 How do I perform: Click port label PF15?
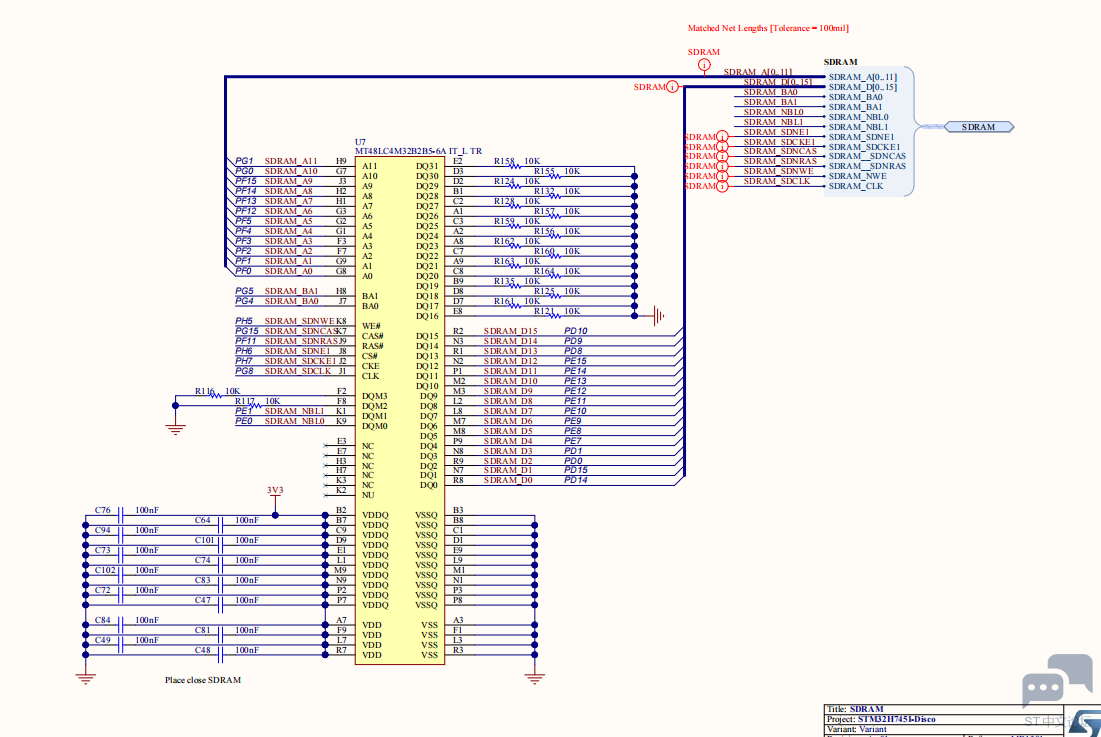pos(246,181)
